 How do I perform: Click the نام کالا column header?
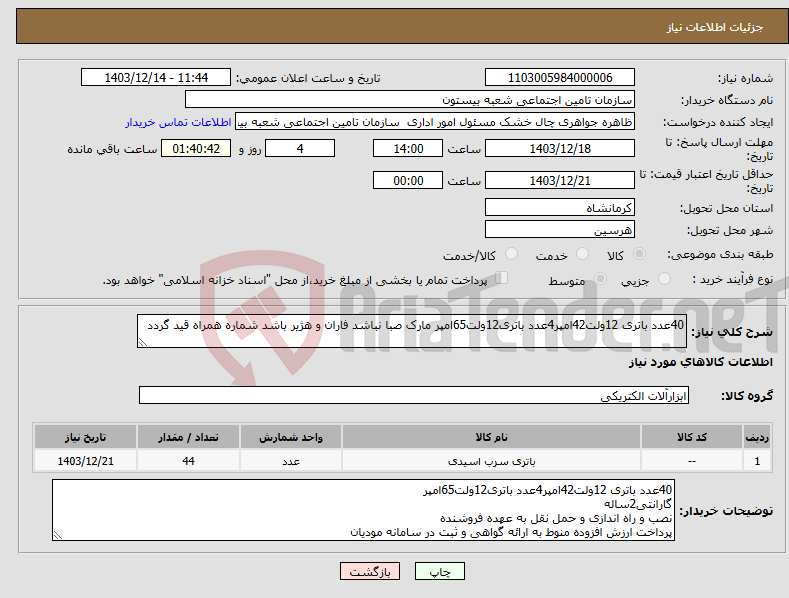click(x=491, y=437)
